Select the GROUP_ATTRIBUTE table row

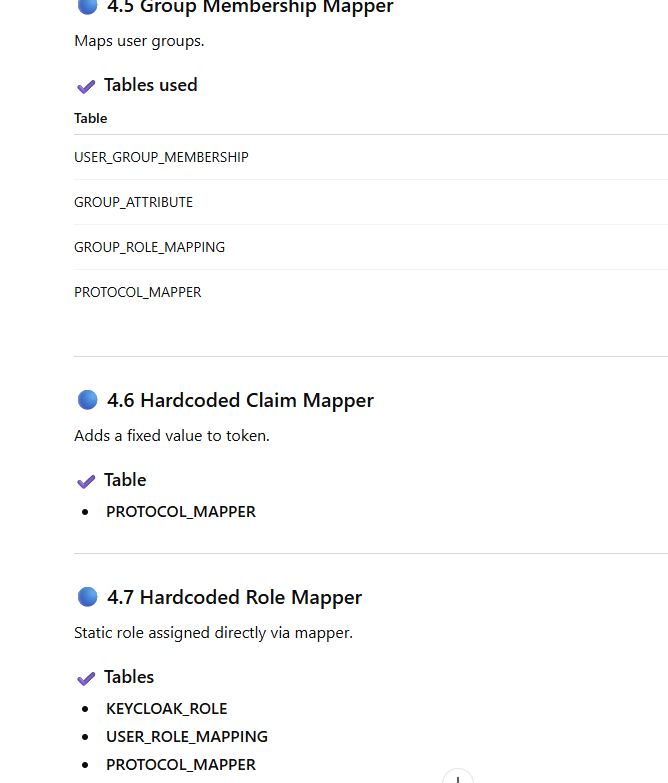point(133,202)
